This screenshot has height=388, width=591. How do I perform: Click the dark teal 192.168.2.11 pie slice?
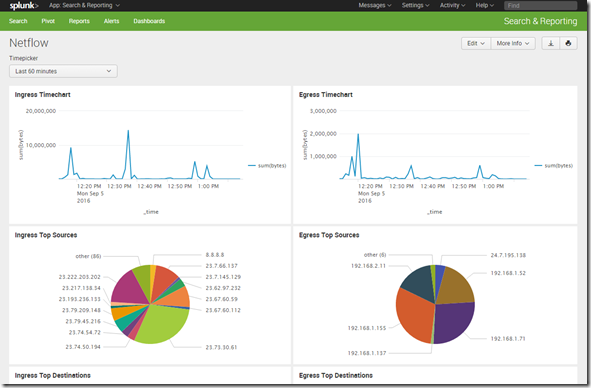click(x=420, y=283)
